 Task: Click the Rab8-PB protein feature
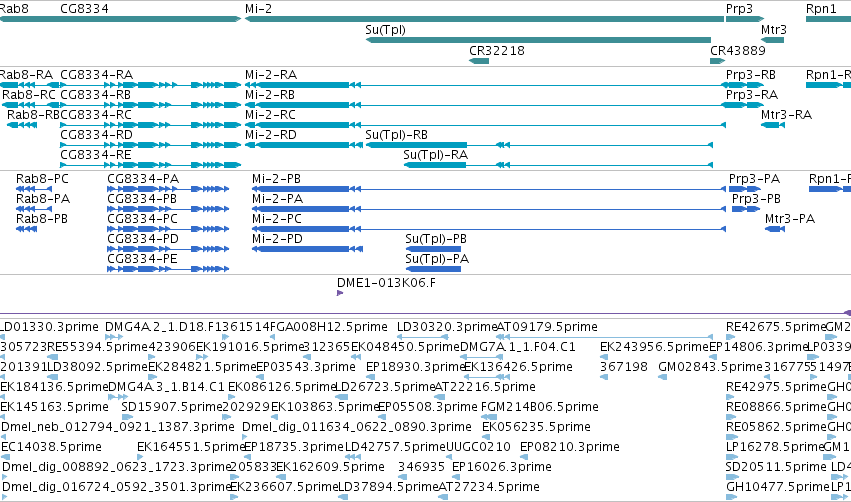pyautogui.click(x=26, y=229)
